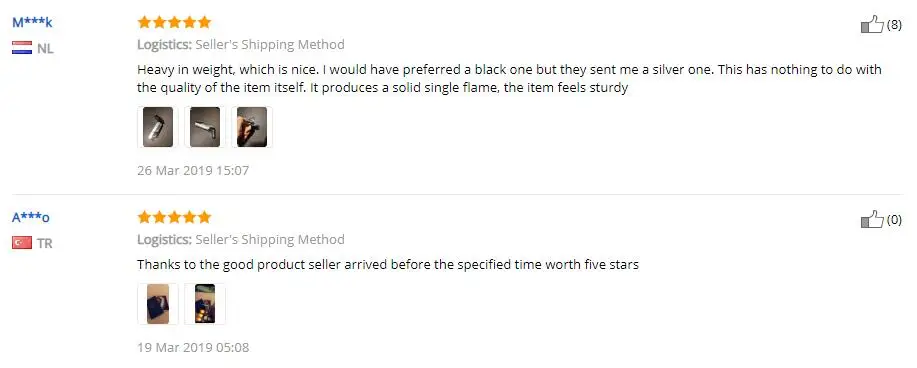Image resolution: width=917 pixels, height=368 pixels.
Task: Click the 19 Mar 2019 05:08 timestamp
Action: click(x=193, y=348)
